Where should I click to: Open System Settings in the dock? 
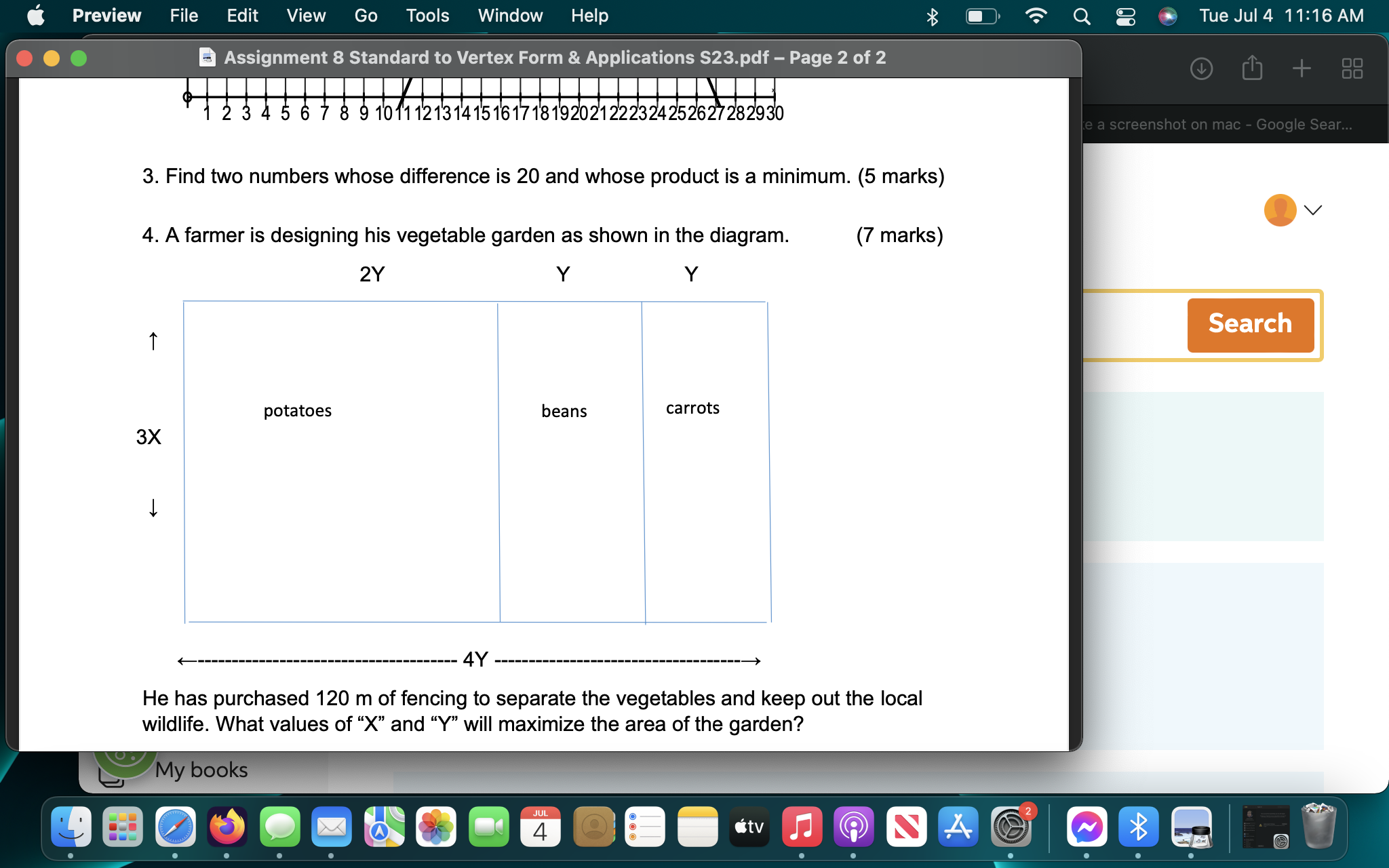pos(1011,827)
